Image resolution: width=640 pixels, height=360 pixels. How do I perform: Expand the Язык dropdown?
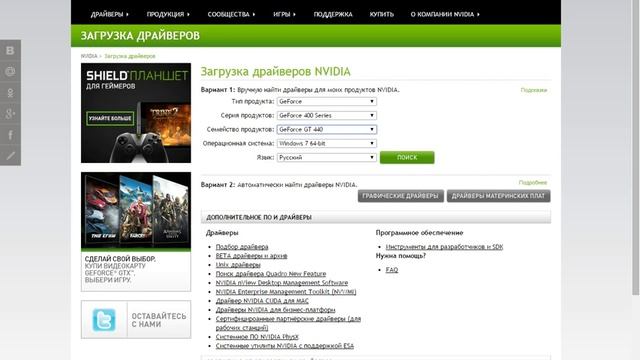tap(327, 157)
